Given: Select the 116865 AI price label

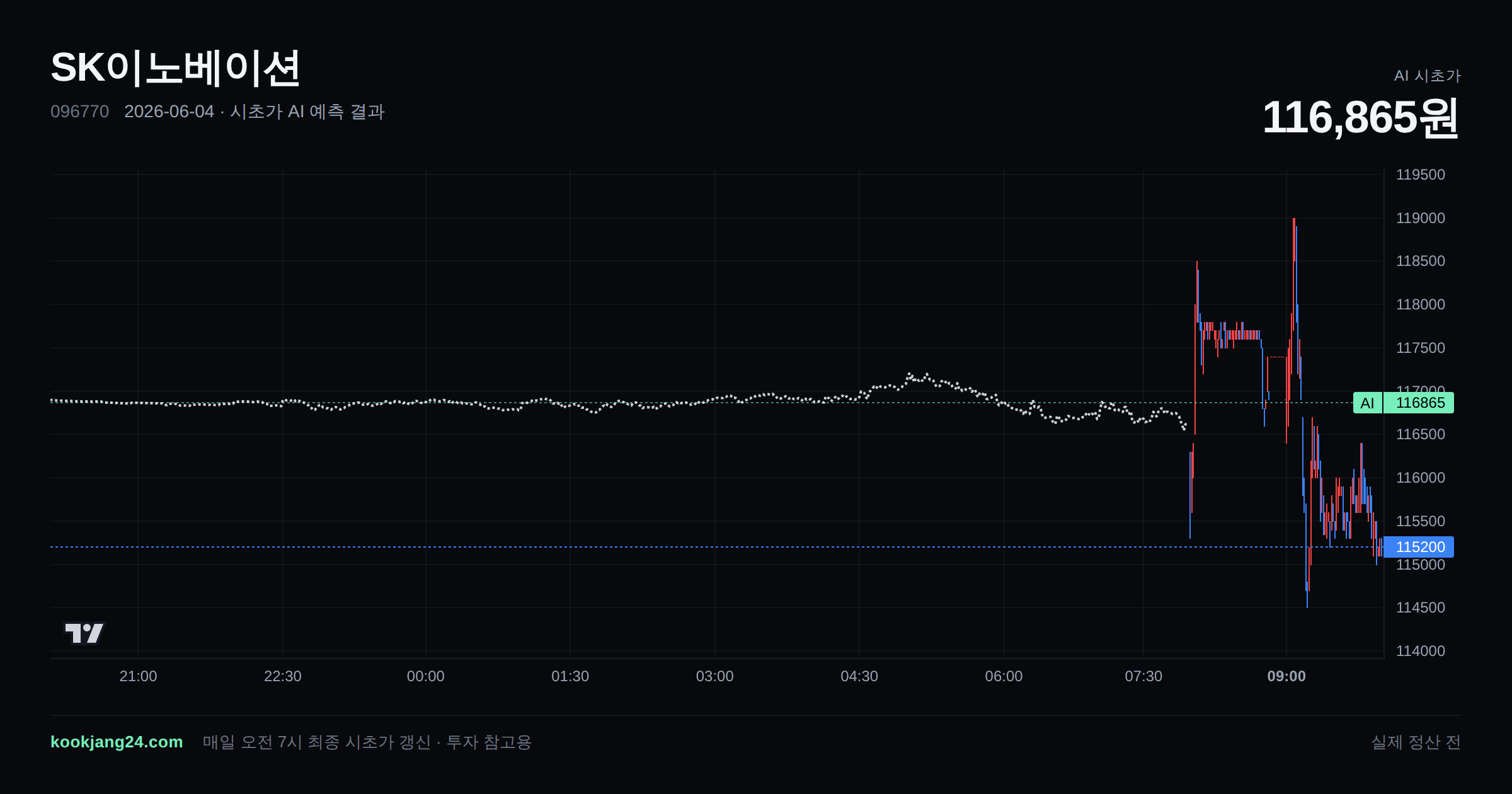Looking at the screenshot, I should (x=1419, y=403).
